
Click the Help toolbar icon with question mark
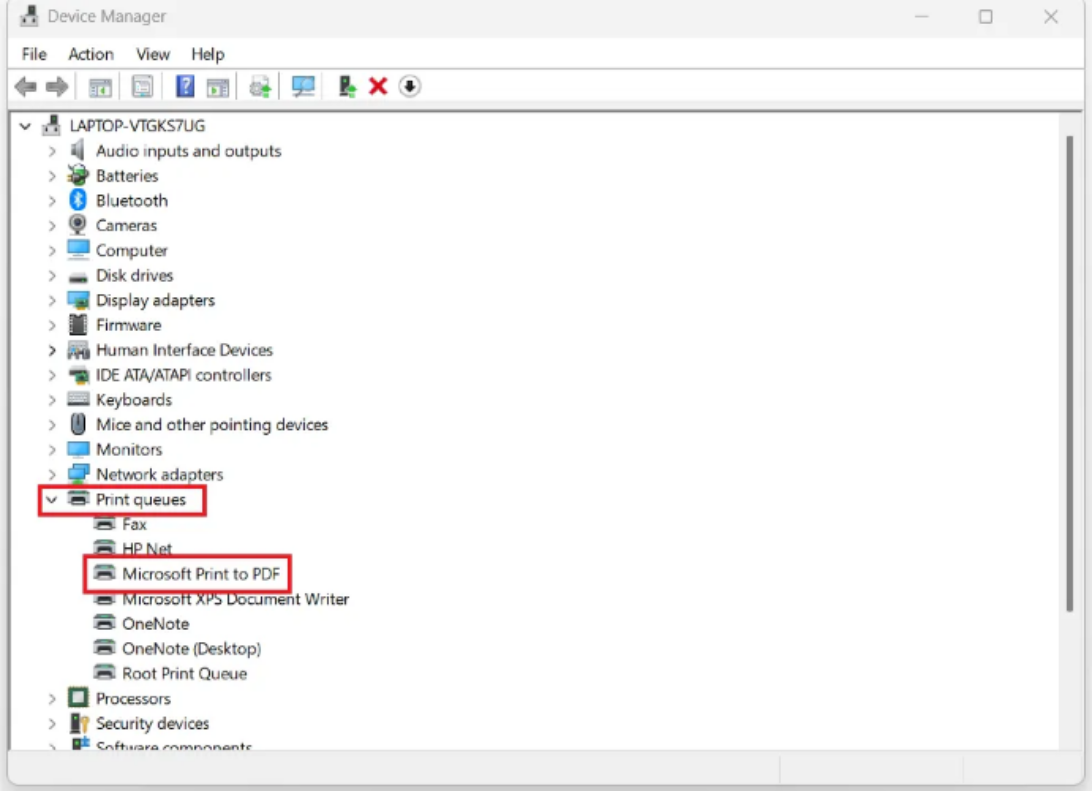point(185,87)
